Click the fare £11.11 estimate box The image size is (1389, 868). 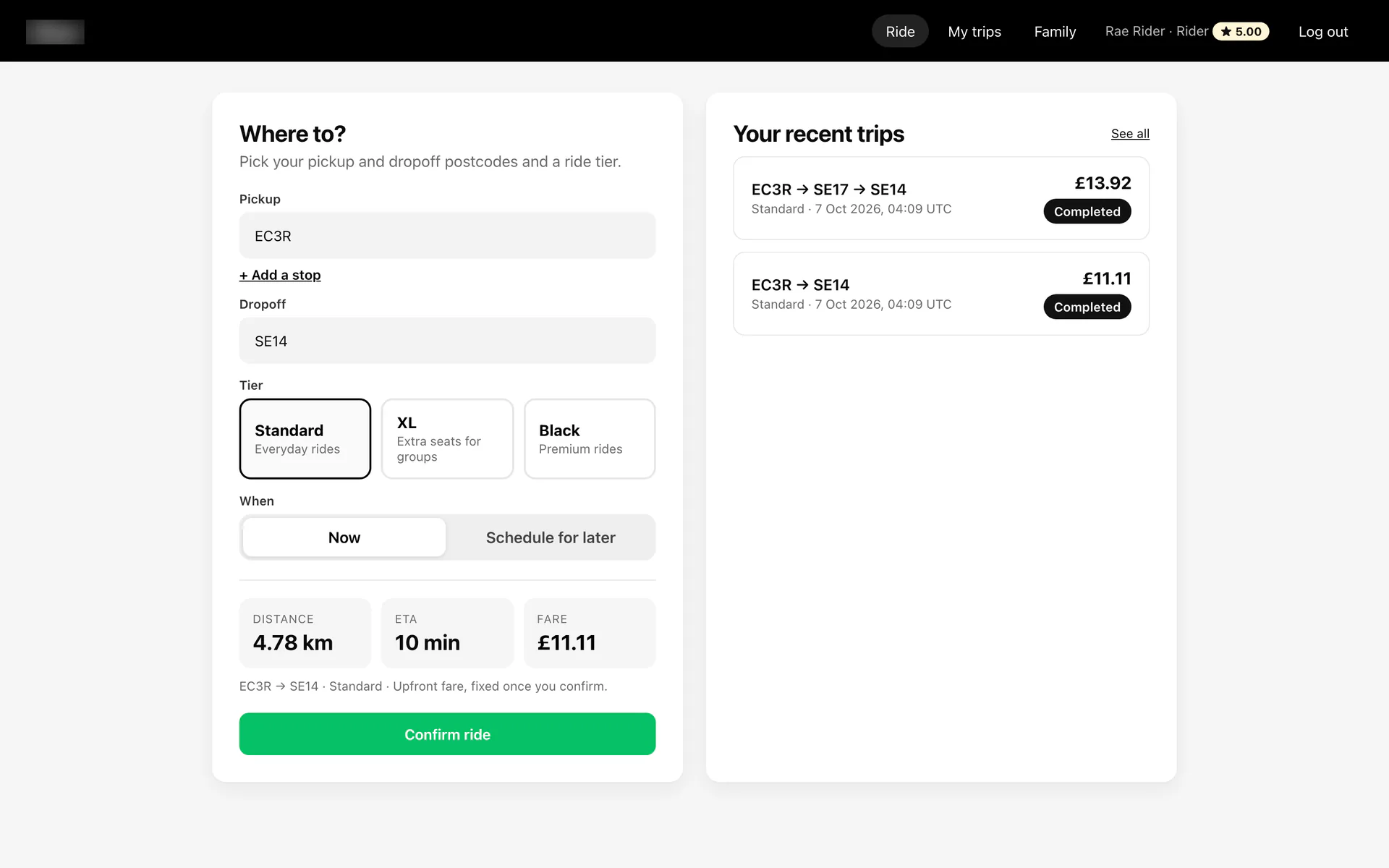coord(590,633)
